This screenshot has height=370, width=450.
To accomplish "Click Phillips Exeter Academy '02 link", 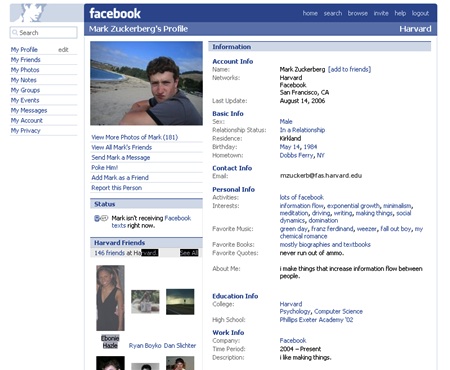I will coord(316,320).
